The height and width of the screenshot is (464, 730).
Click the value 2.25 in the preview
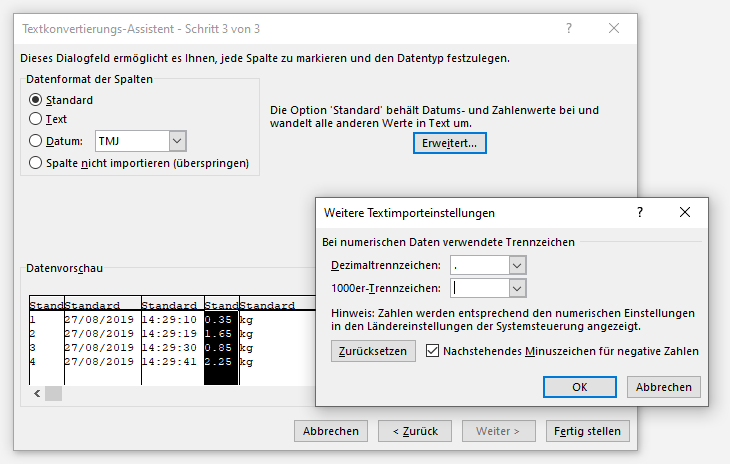pos(218,362)
